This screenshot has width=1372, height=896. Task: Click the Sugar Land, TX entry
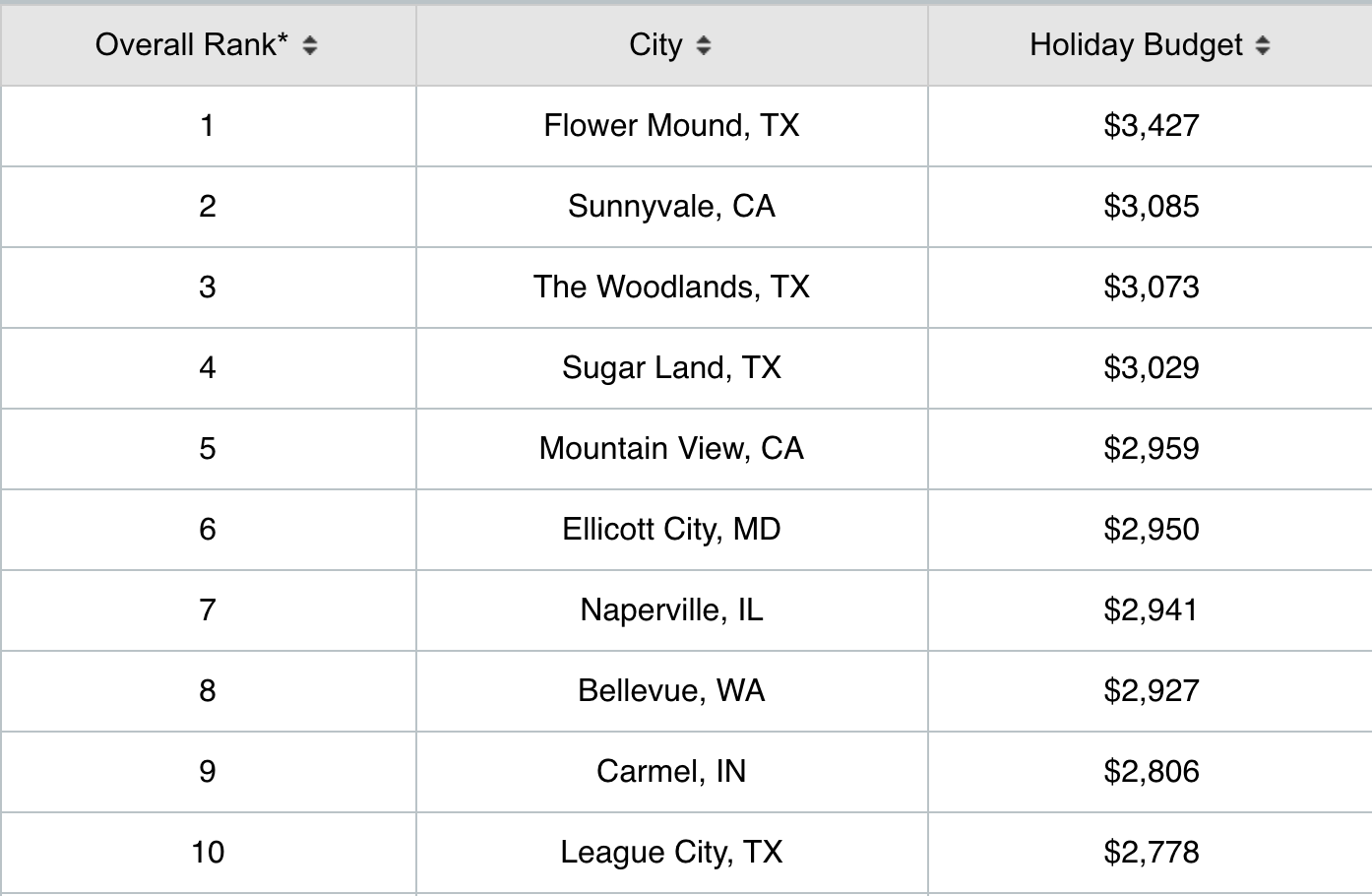pyautogui.click(x=671, y=368)
